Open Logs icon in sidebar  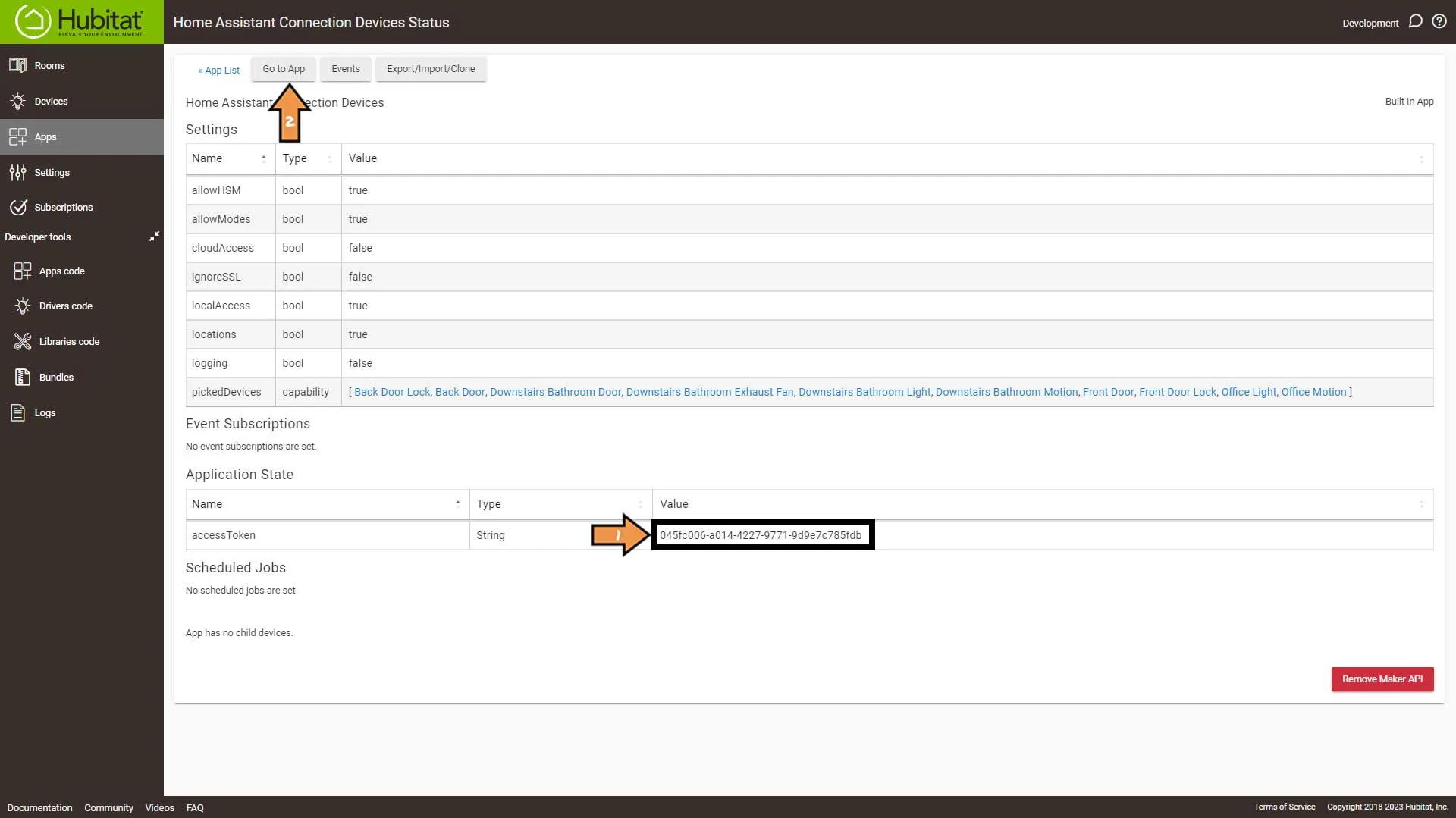coord(17,412)
